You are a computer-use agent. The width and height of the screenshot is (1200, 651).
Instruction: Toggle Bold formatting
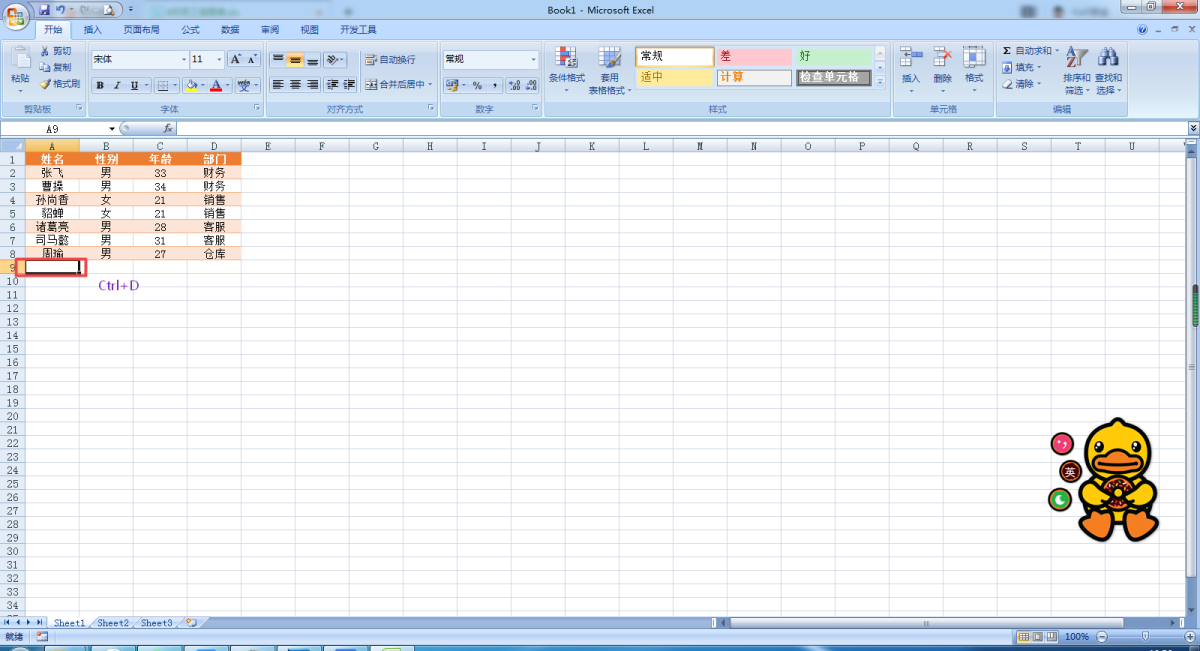pos(100,86)
